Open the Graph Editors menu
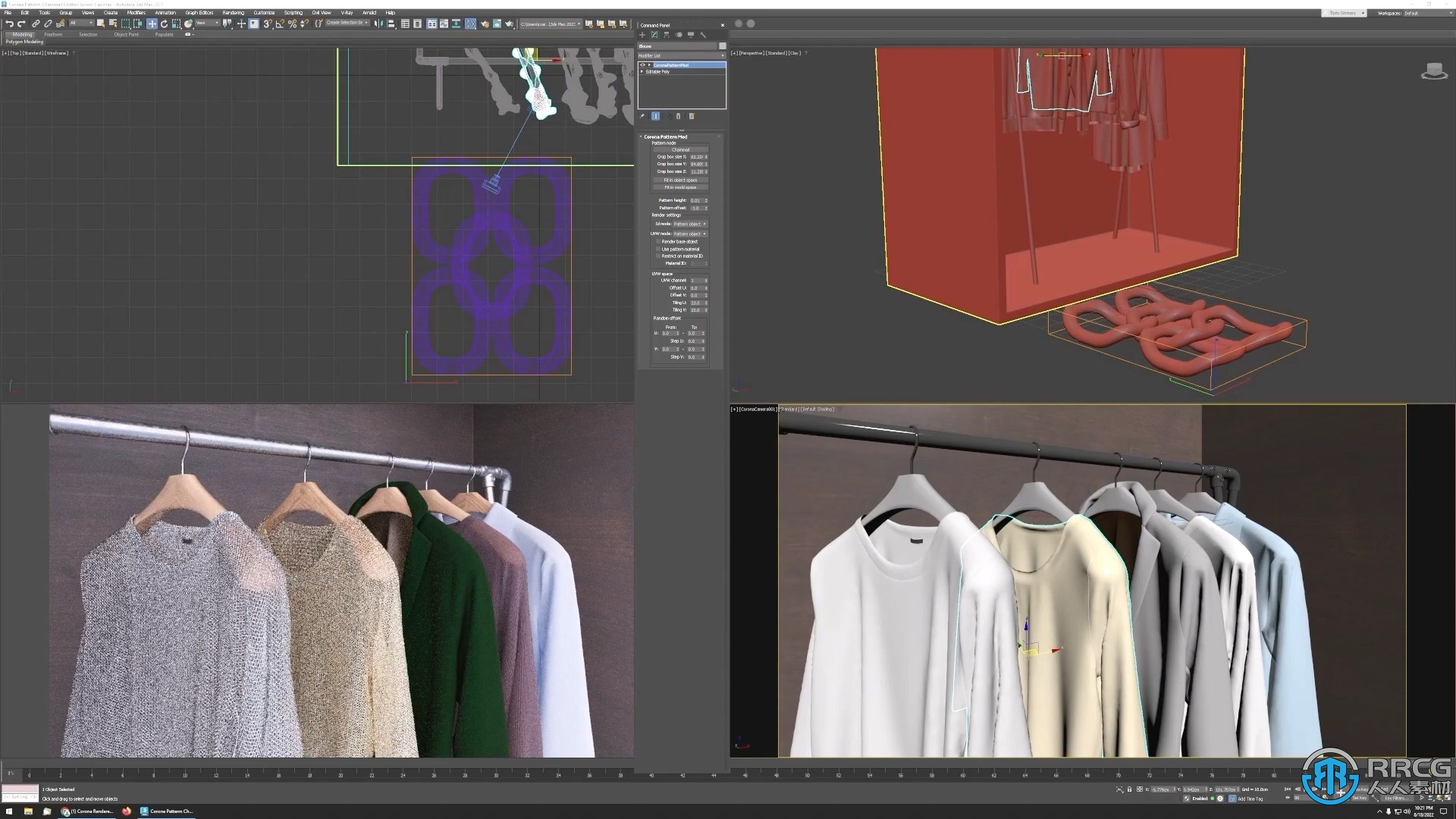 point(199,12)
